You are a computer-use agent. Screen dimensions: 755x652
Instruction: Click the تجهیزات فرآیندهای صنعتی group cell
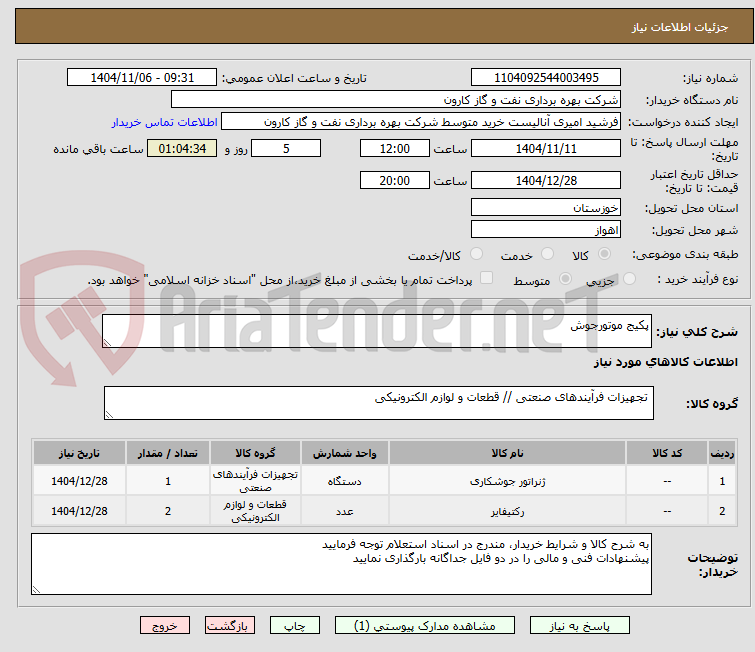coord(255,481)
